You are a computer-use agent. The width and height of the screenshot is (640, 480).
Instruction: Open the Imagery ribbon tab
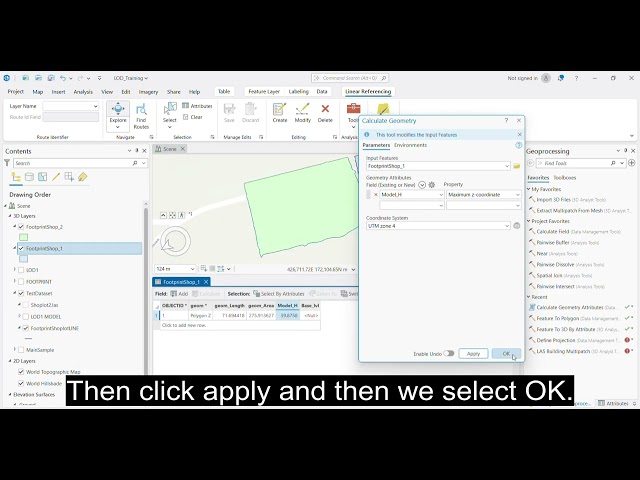[148, 92]
